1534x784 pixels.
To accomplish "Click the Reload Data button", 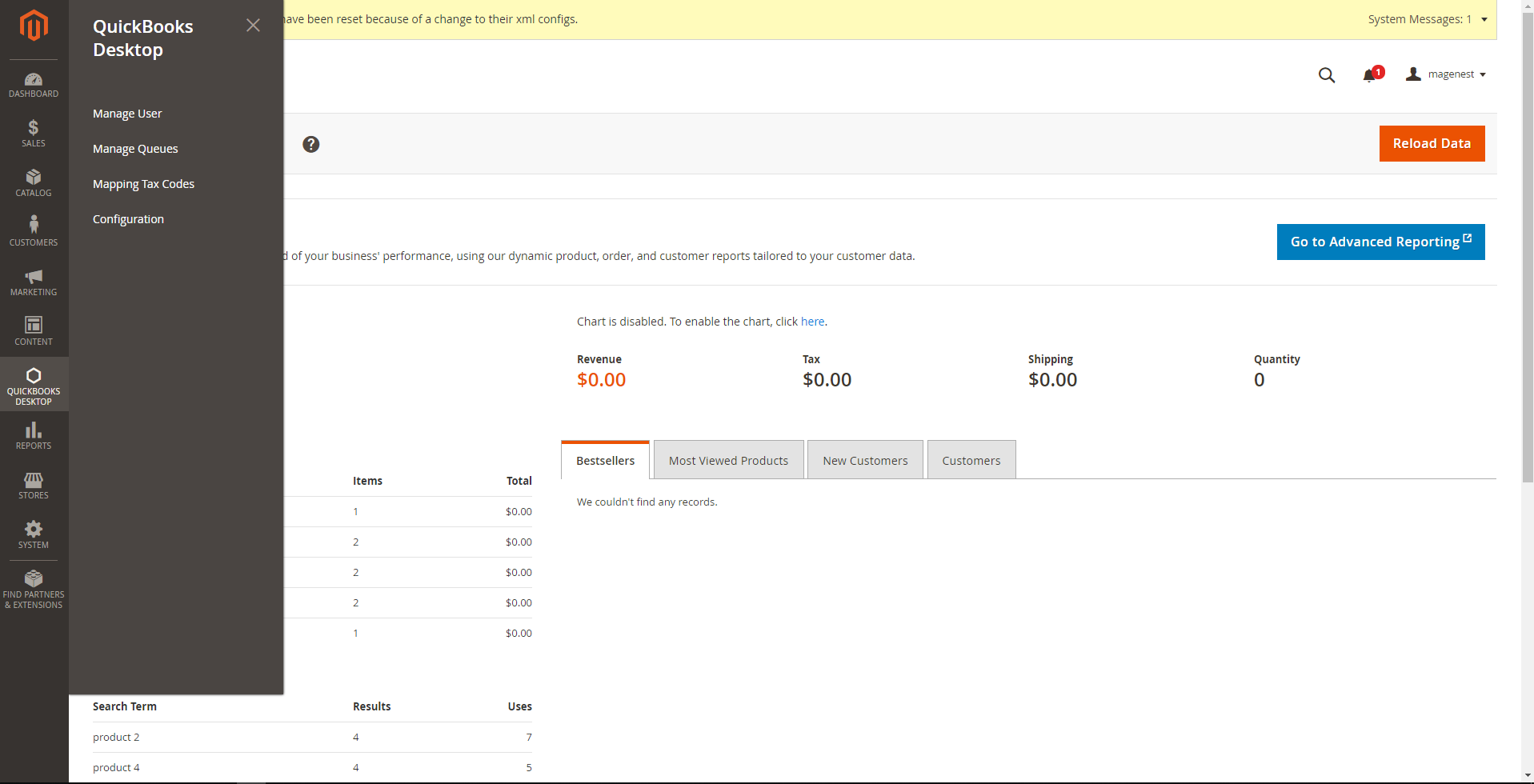I will pyautogui.click(x=1432, y=143).
